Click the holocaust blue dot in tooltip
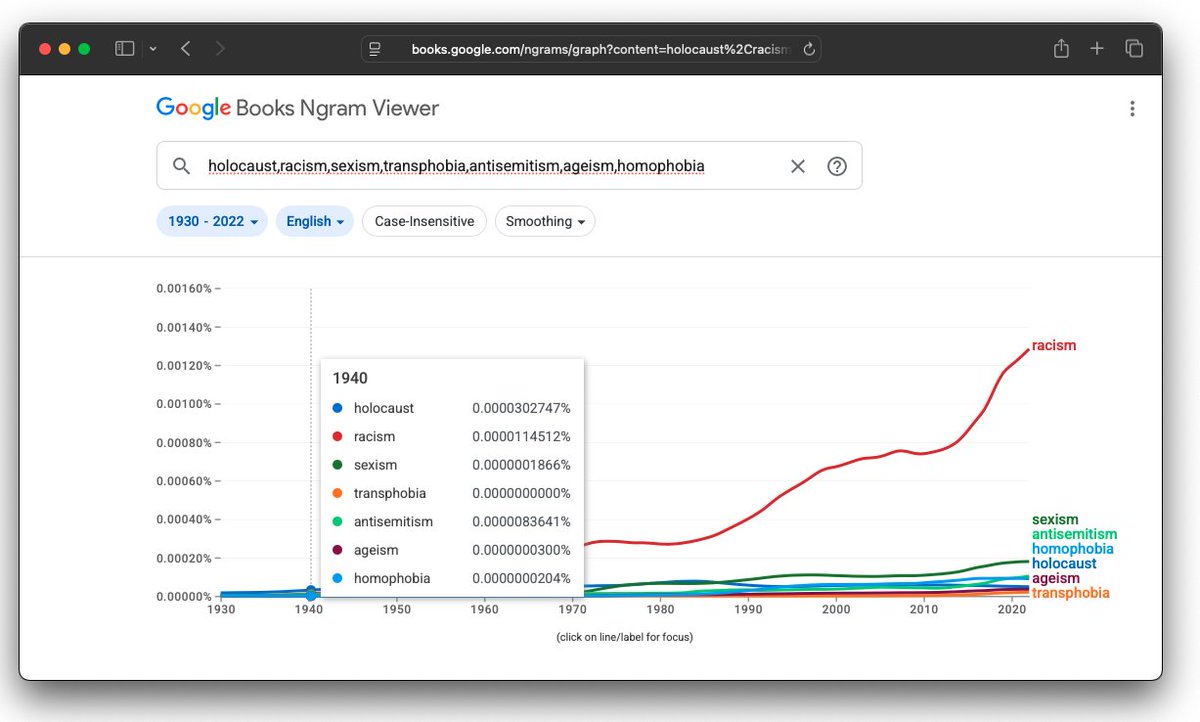The height and width of the screenshot is (722, 1200). pyautogui.click(x=337, y=408)
